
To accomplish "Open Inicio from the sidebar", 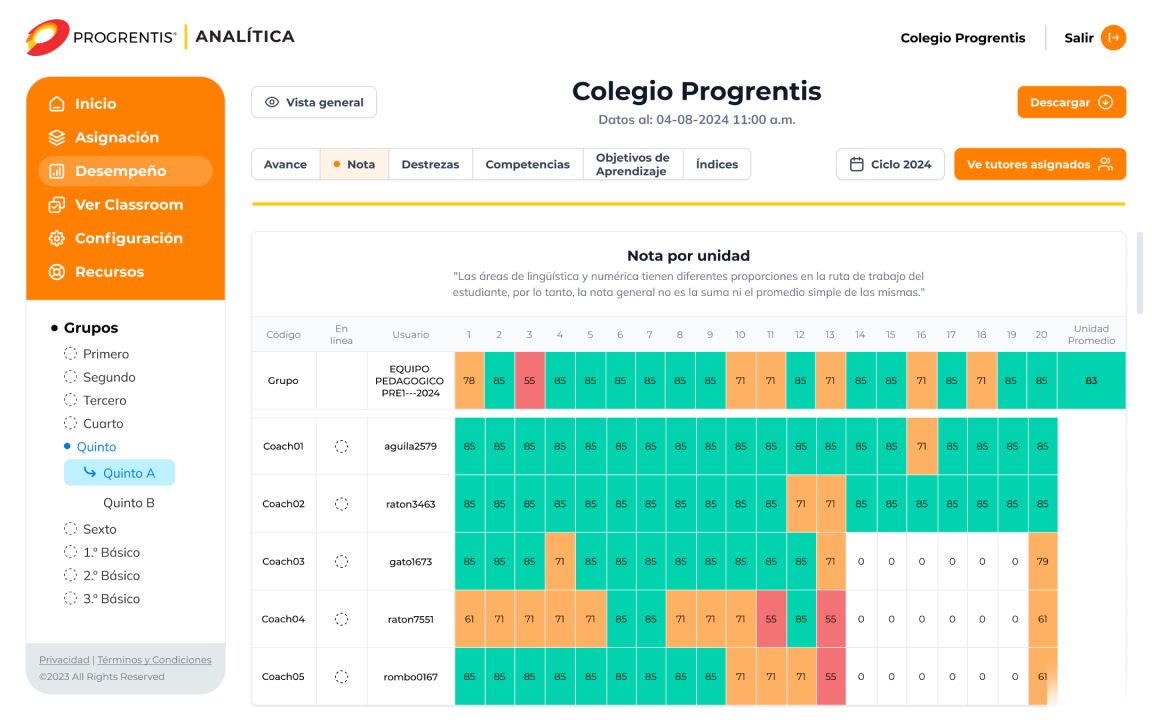I will coord(96,103).
